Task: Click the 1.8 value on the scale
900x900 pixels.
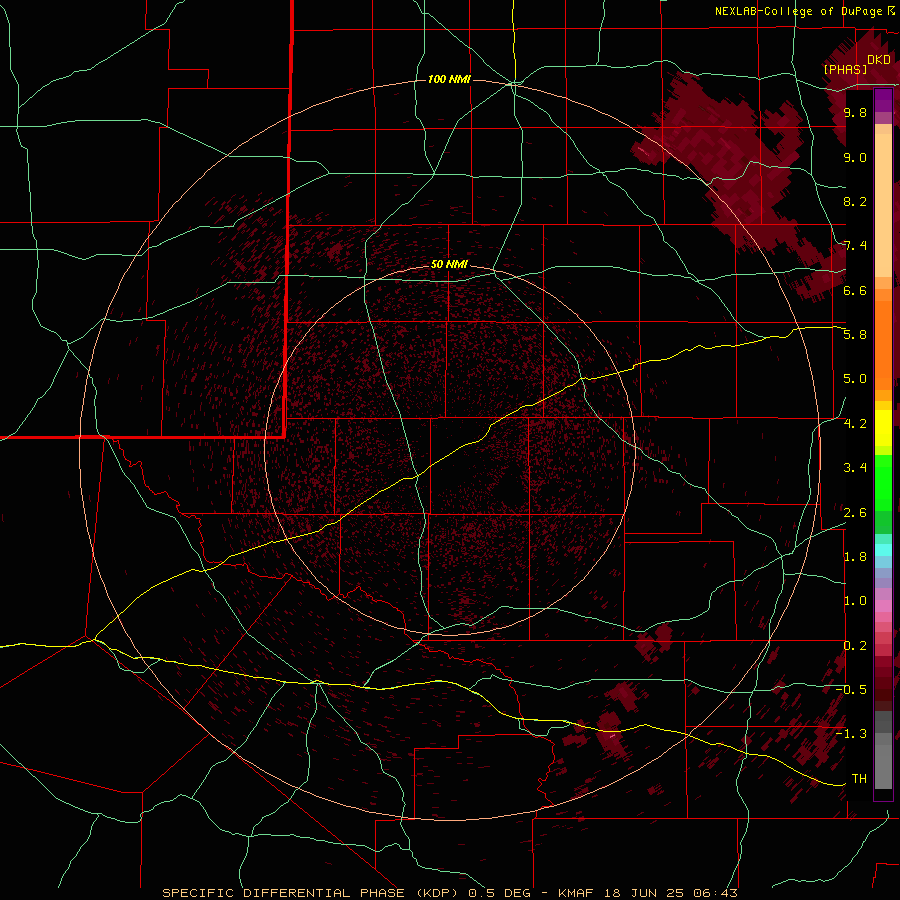Action: pyautogui.click(x=855, y=557)
